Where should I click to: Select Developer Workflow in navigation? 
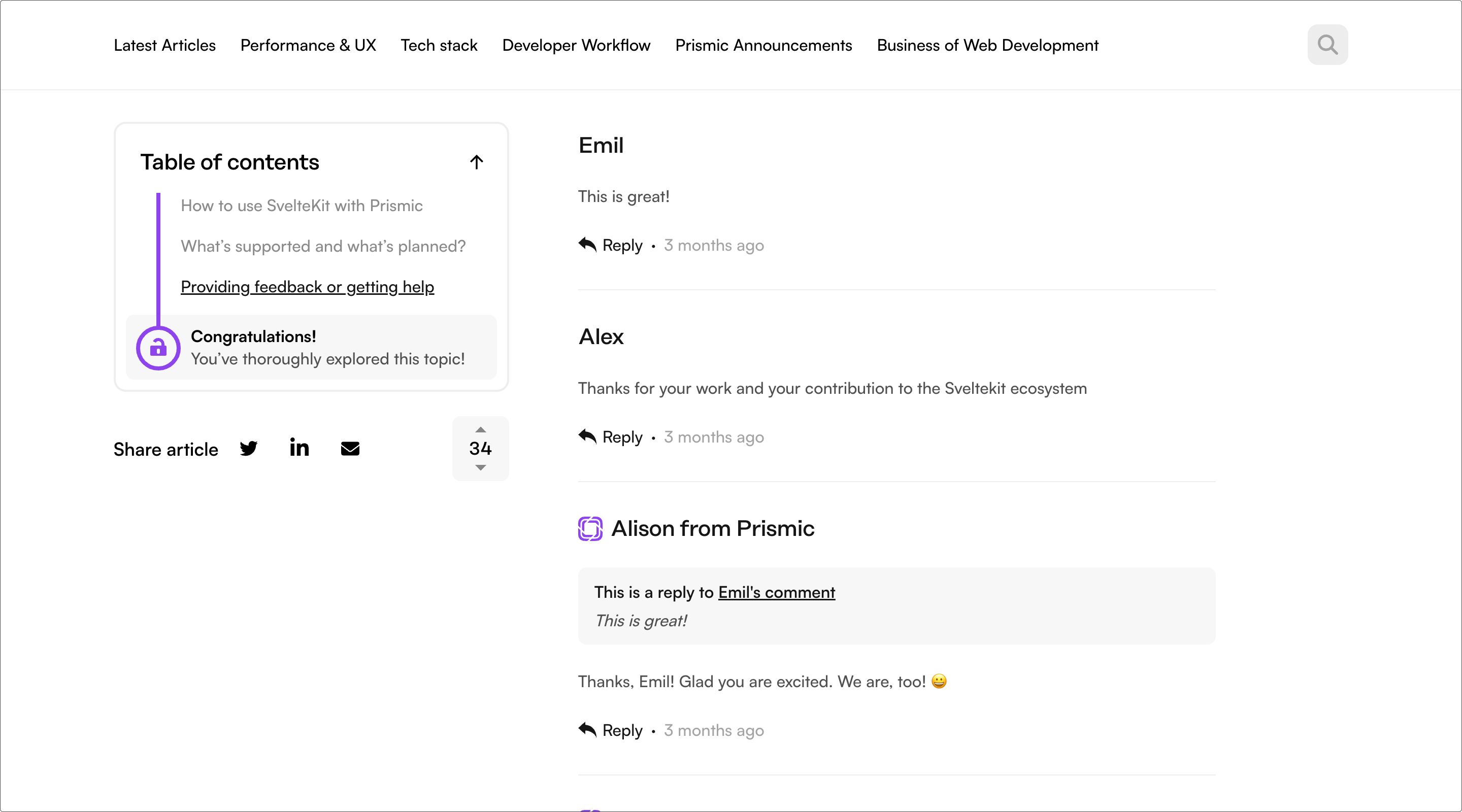point(576,45)
